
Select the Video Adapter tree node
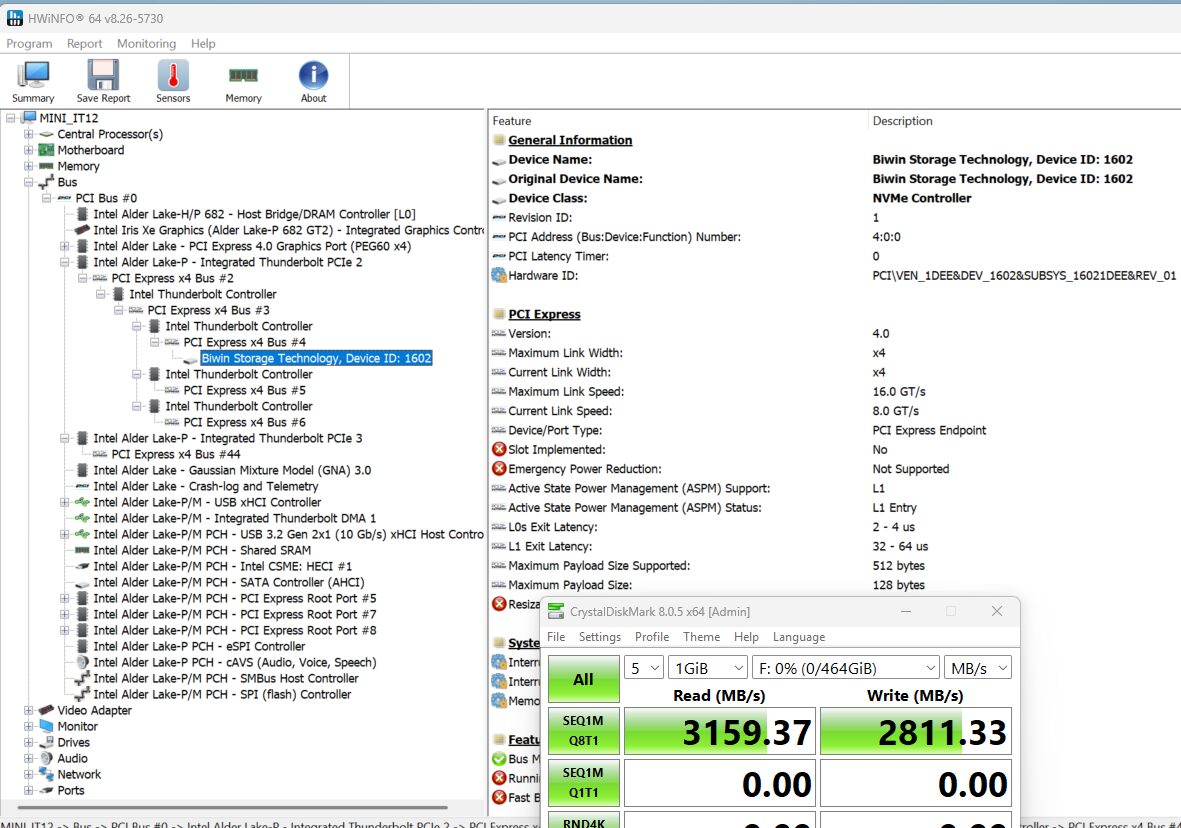click(94, 710)
